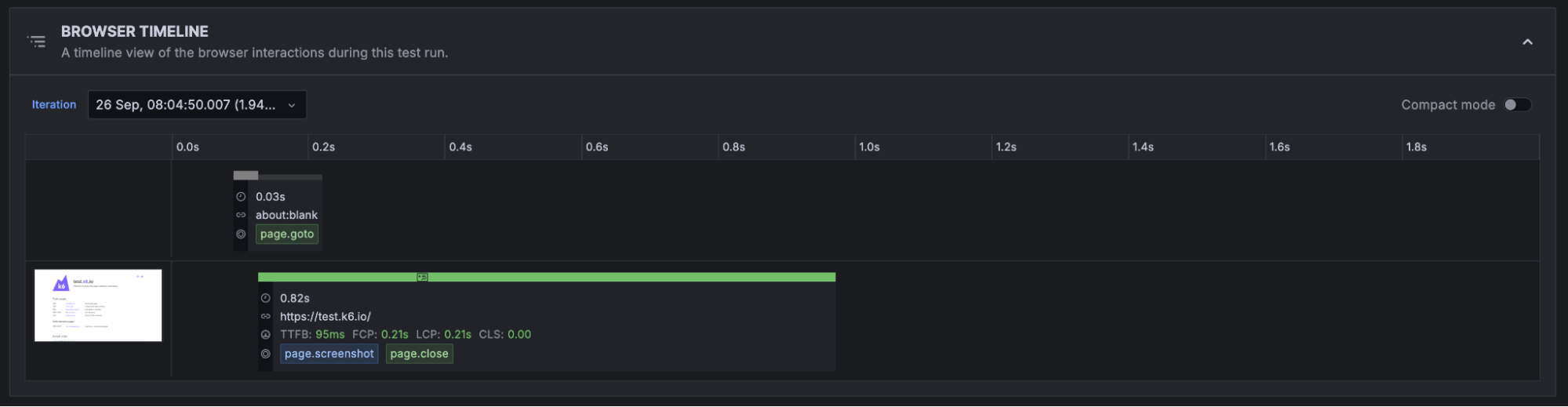Click the web vitals icon beside TTFB

coord(265,335)
